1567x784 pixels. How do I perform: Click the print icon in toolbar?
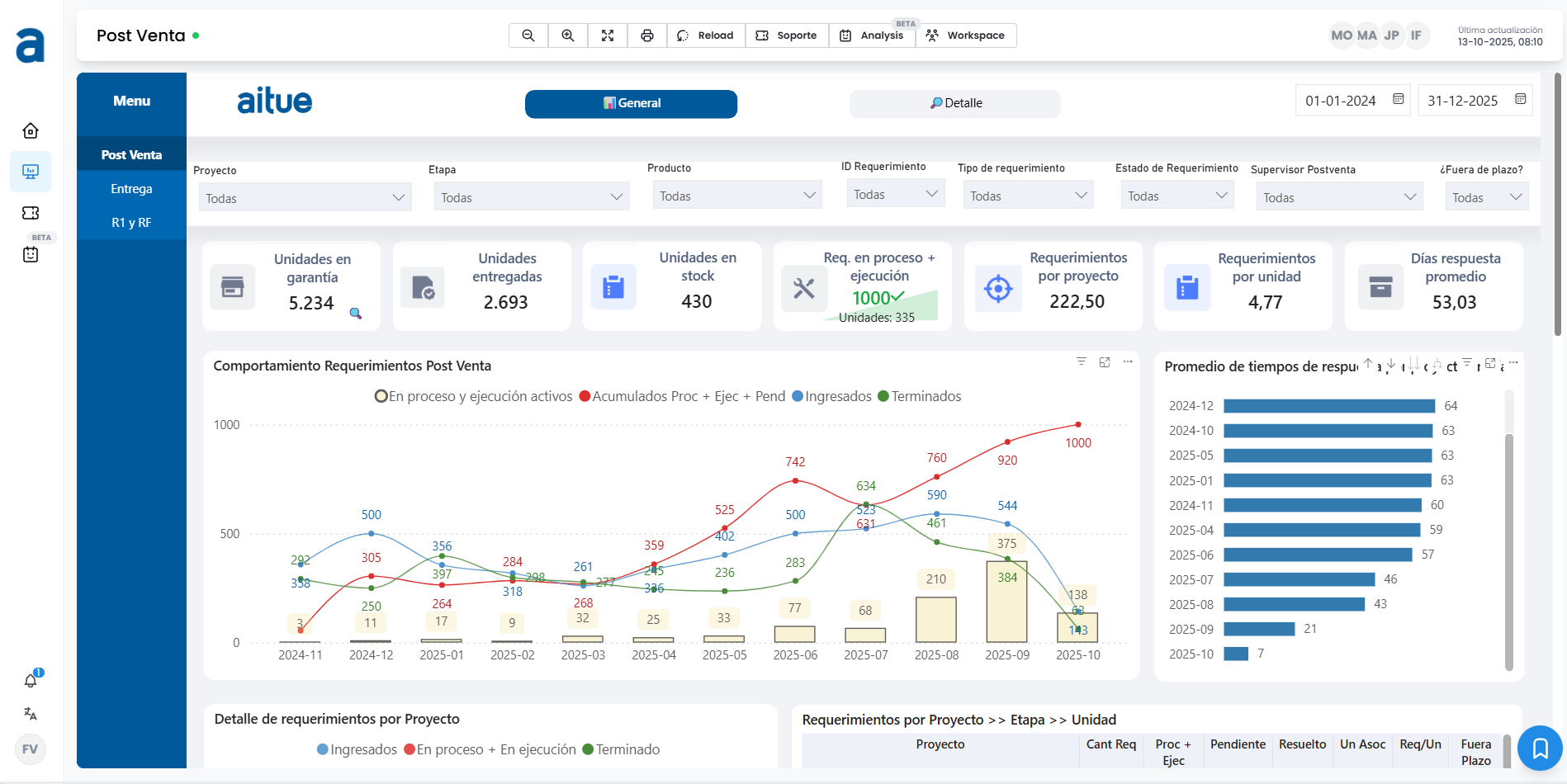click(647, 35)
